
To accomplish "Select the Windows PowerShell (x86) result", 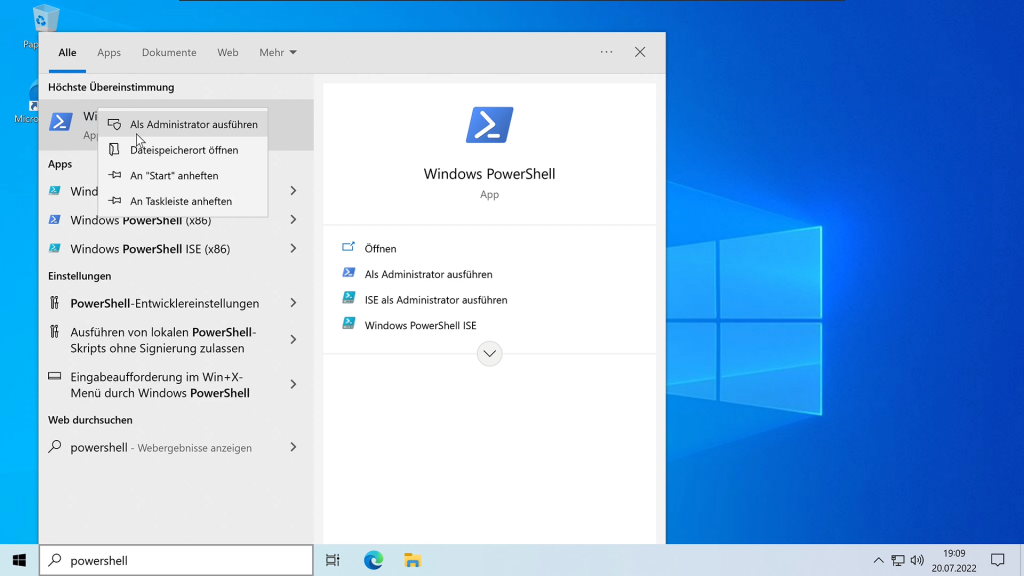I will tap(140, 220).
